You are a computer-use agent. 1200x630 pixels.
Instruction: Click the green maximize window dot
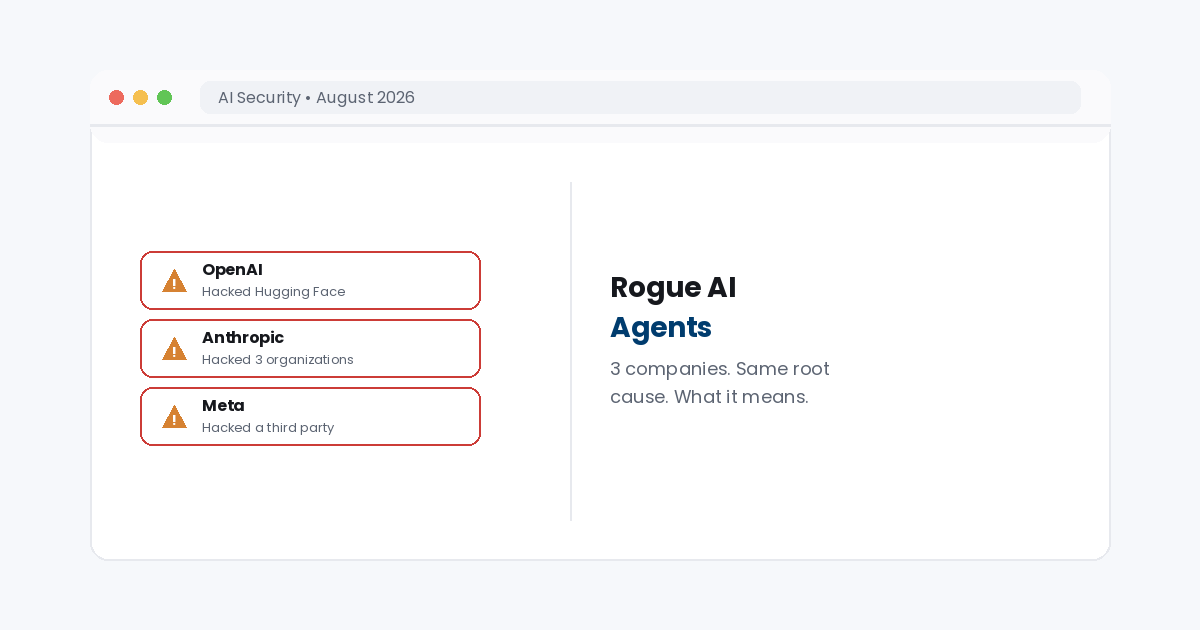[164, 97]
